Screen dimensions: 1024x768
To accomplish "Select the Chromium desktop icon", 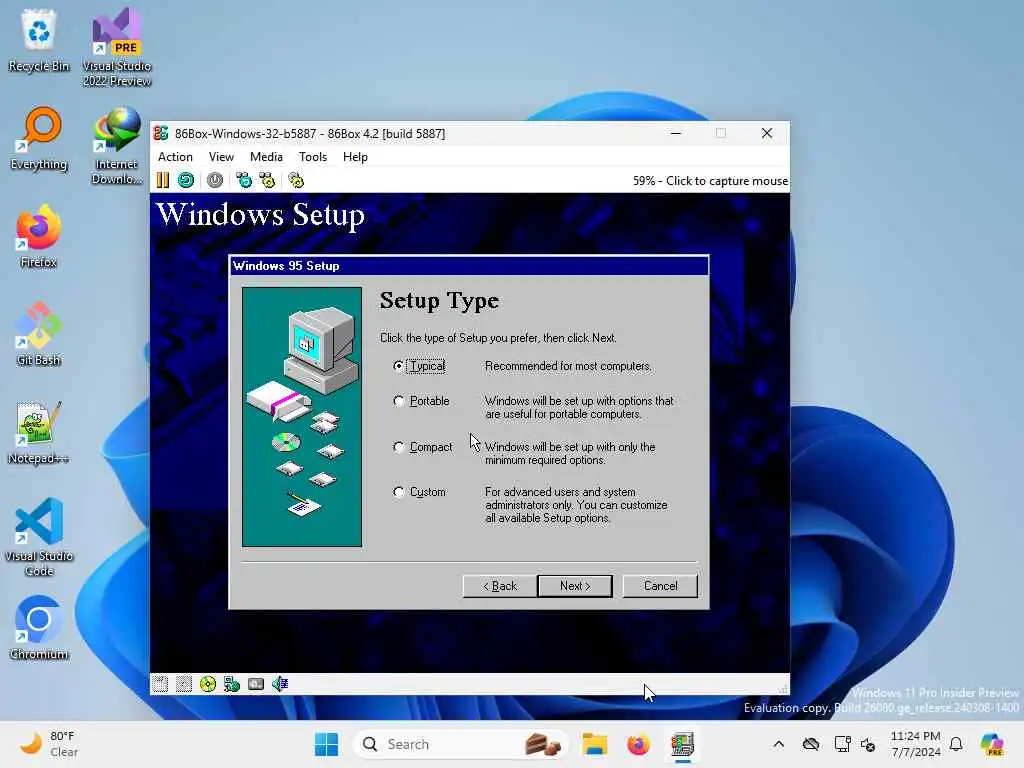I will pos(39,628).
